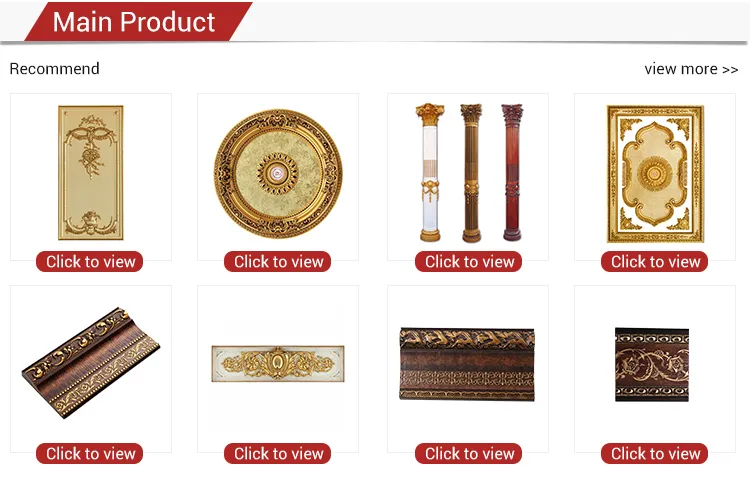This screenshot has width=750, height=481.
Task: Select the white and gold ornament plaque image
Action: point(278,363)
